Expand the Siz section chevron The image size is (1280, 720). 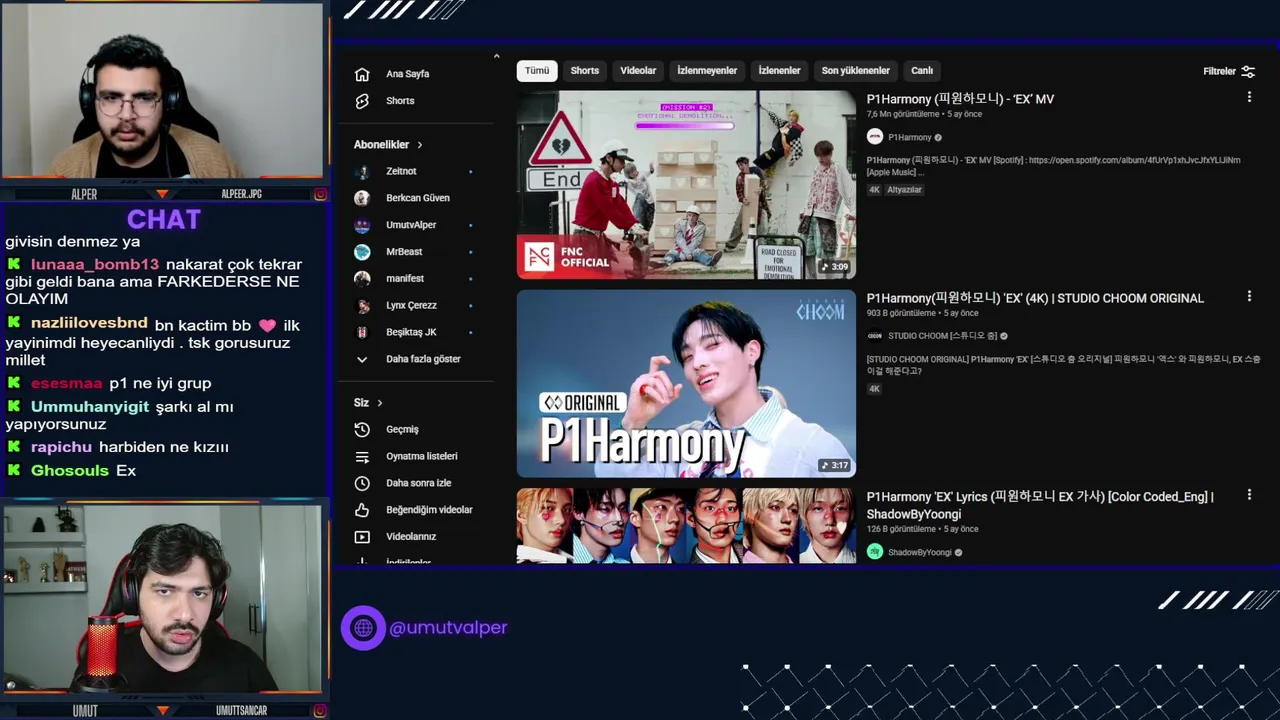pos(380,403)
